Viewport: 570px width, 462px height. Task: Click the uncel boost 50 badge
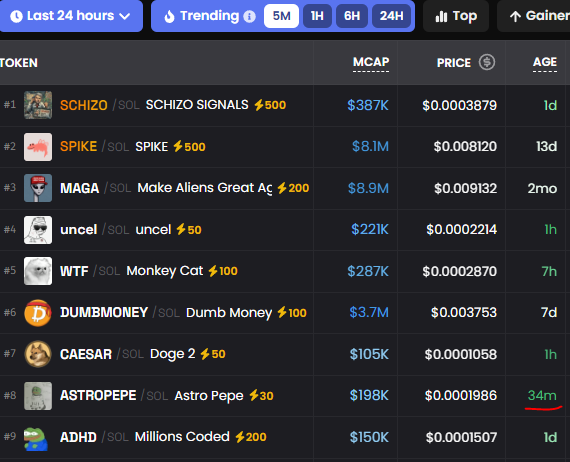[x=189, y=230]
